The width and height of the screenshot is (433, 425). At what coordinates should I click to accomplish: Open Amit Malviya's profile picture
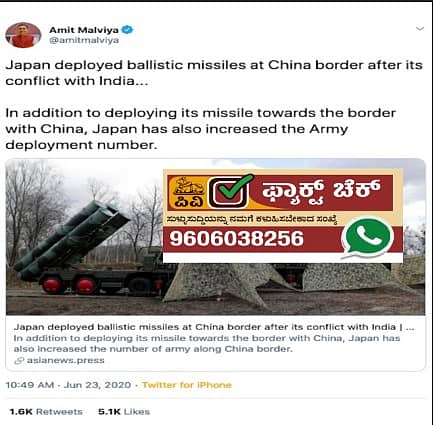pos(23,35)
